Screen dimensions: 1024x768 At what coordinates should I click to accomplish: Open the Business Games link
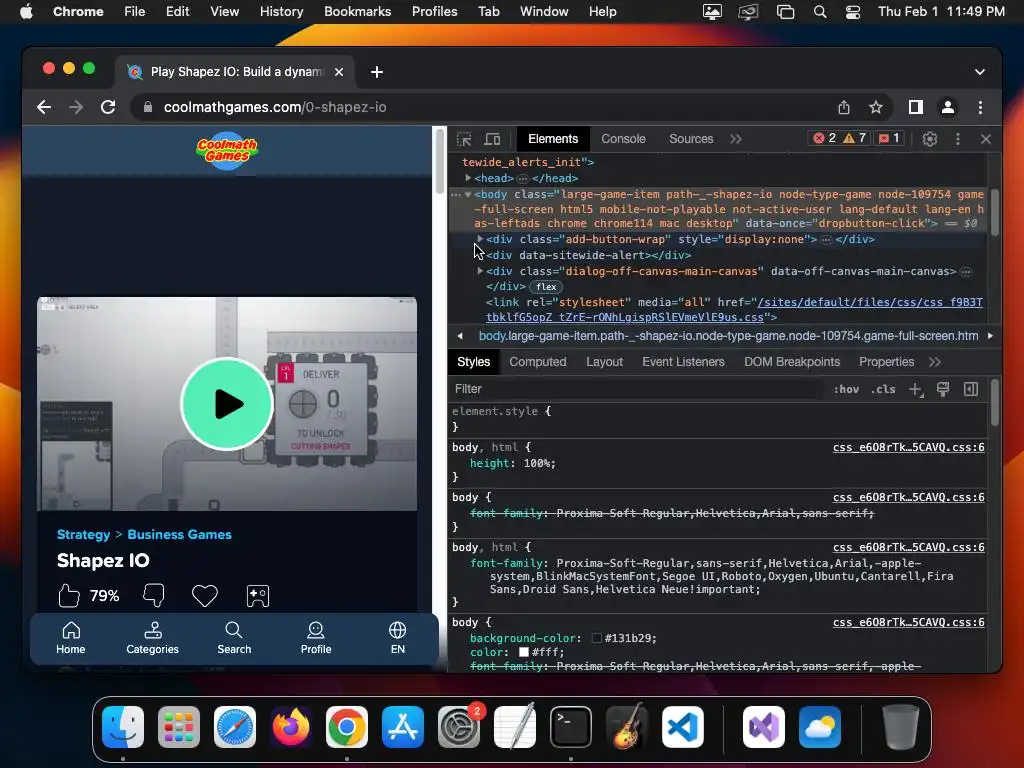(180, 534)
